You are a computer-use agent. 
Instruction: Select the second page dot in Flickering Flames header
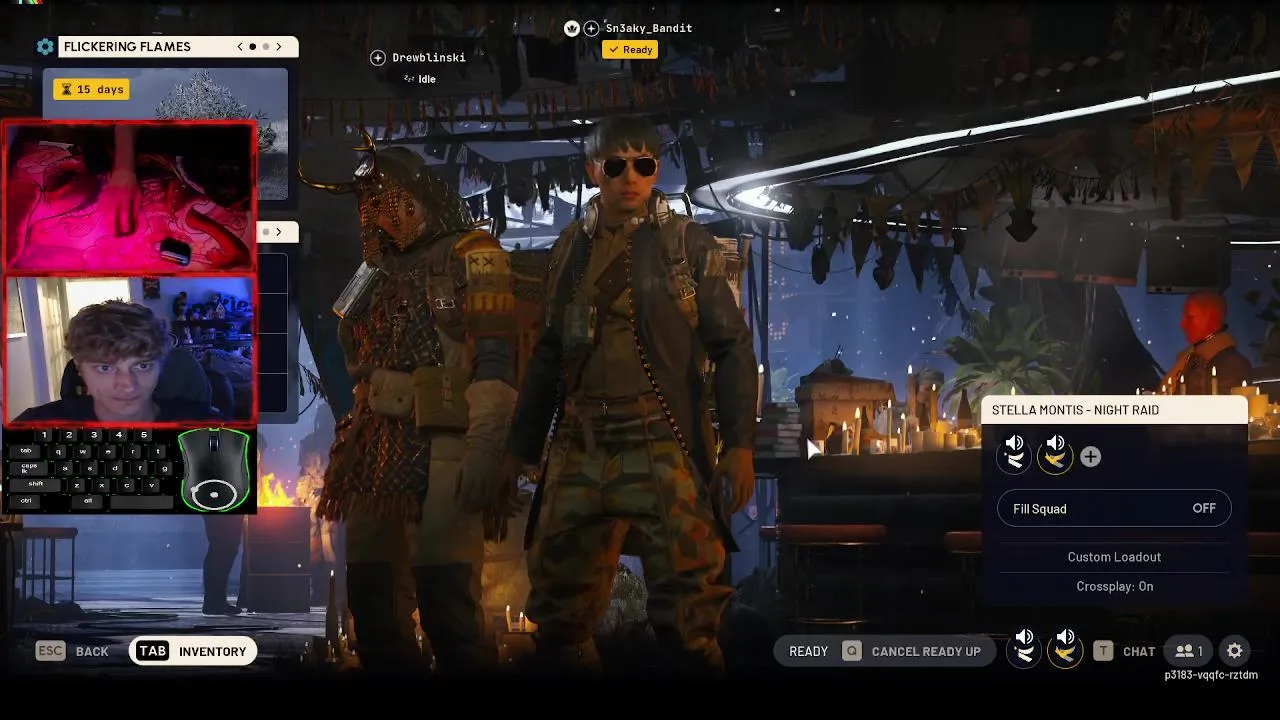pyautogui.click(x=266, y=47)
